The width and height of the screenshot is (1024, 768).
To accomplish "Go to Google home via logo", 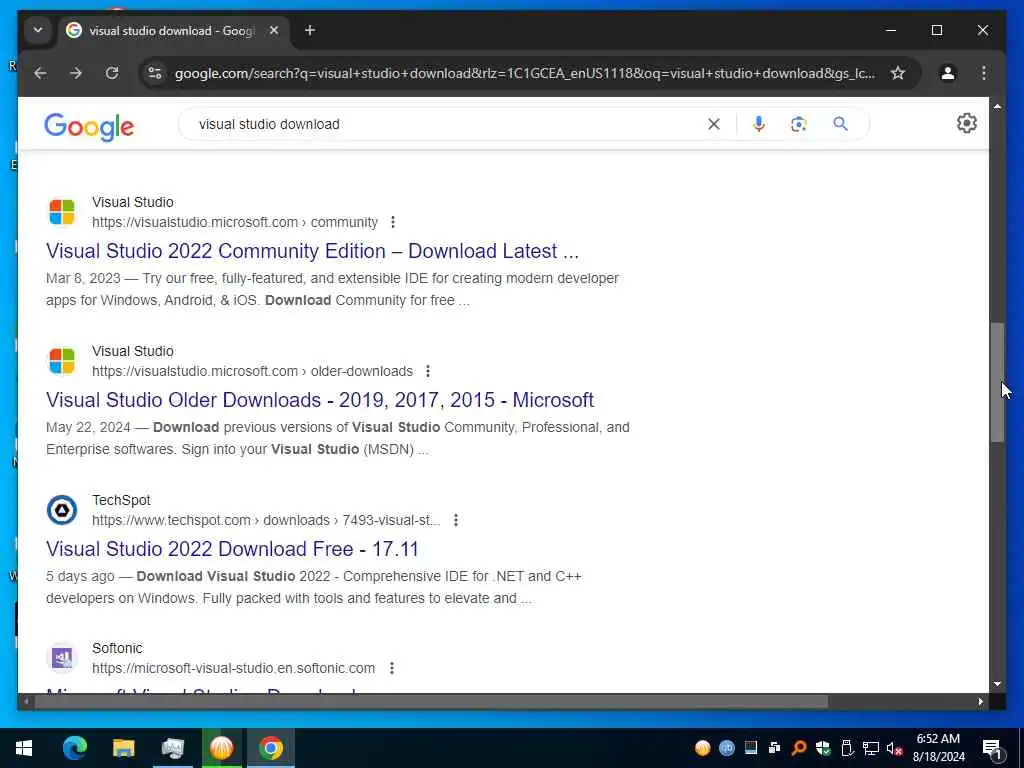I will pyautogui.click(x=89, y=126).
